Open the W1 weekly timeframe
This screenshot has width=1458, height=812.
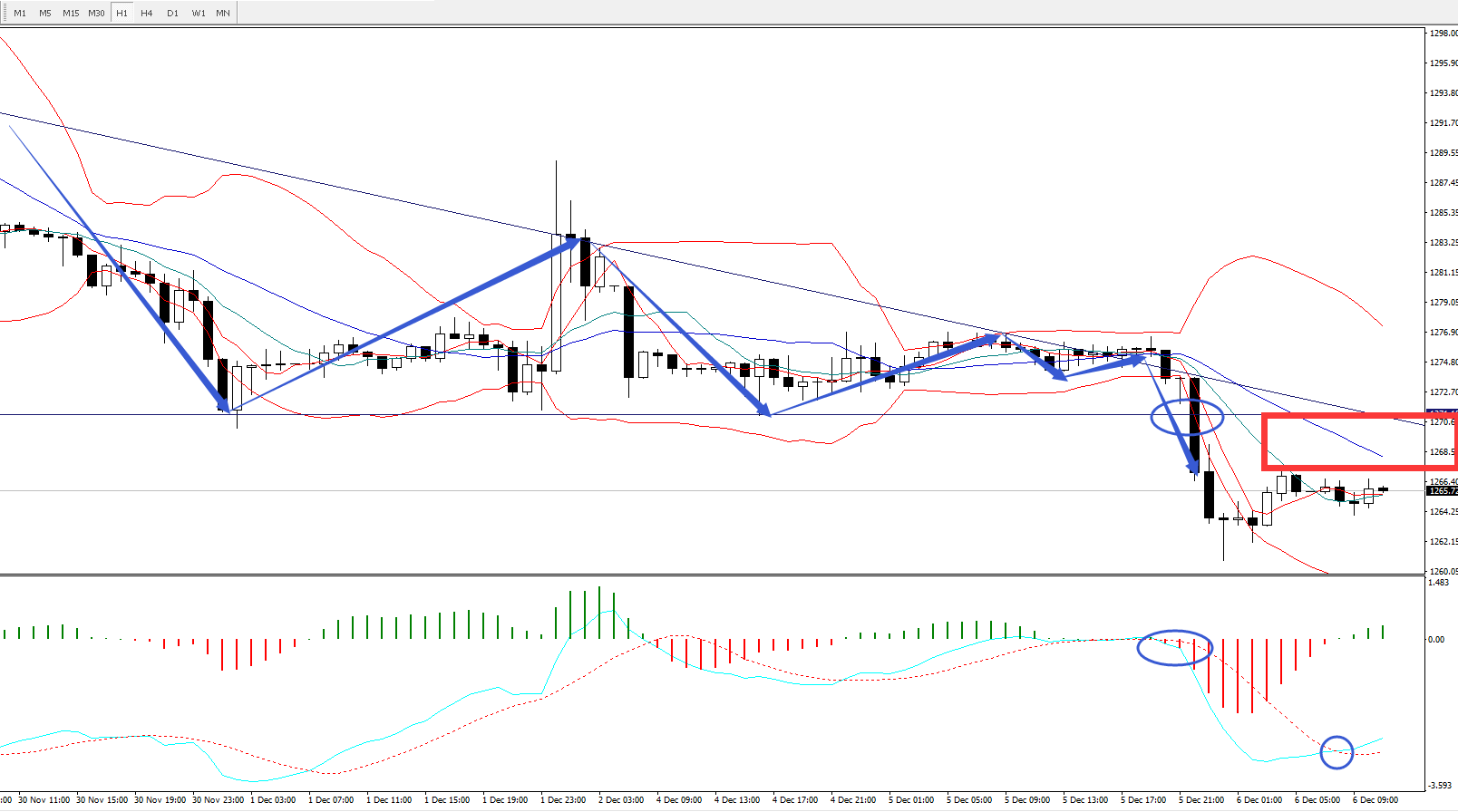[198, 13]
